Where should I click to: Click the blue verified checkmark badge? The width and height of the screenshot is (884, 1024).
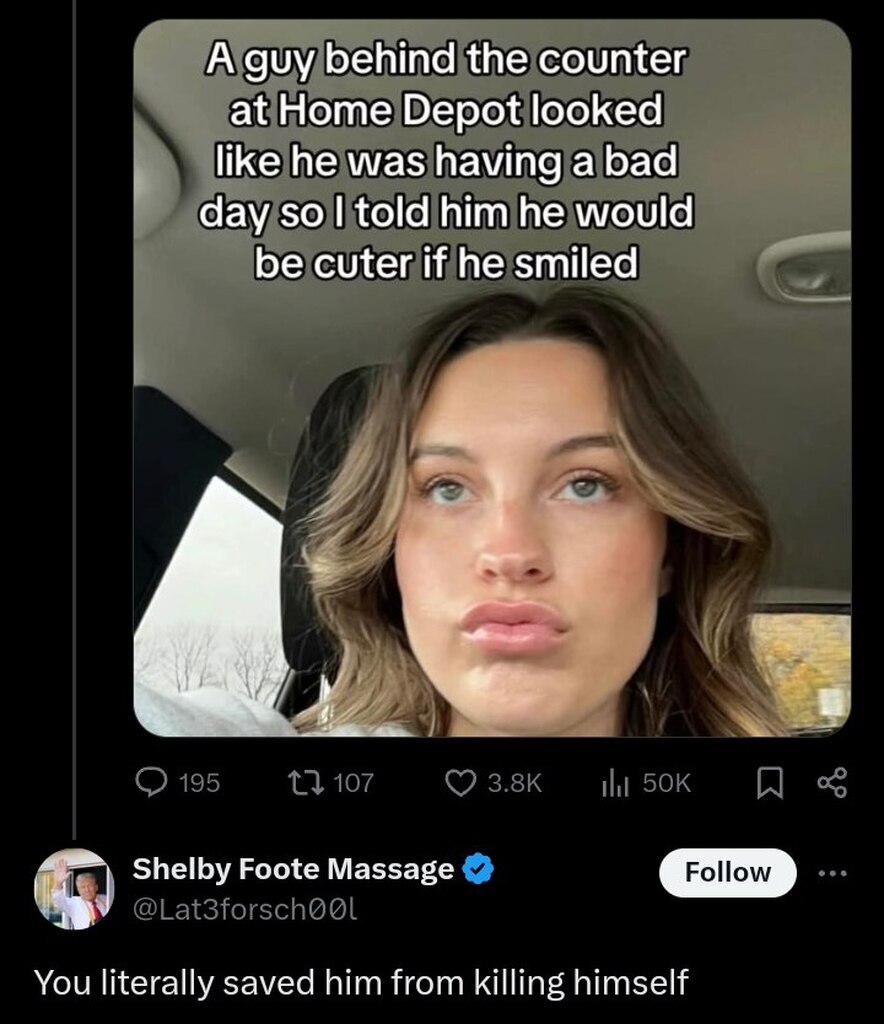pos(481,870)
